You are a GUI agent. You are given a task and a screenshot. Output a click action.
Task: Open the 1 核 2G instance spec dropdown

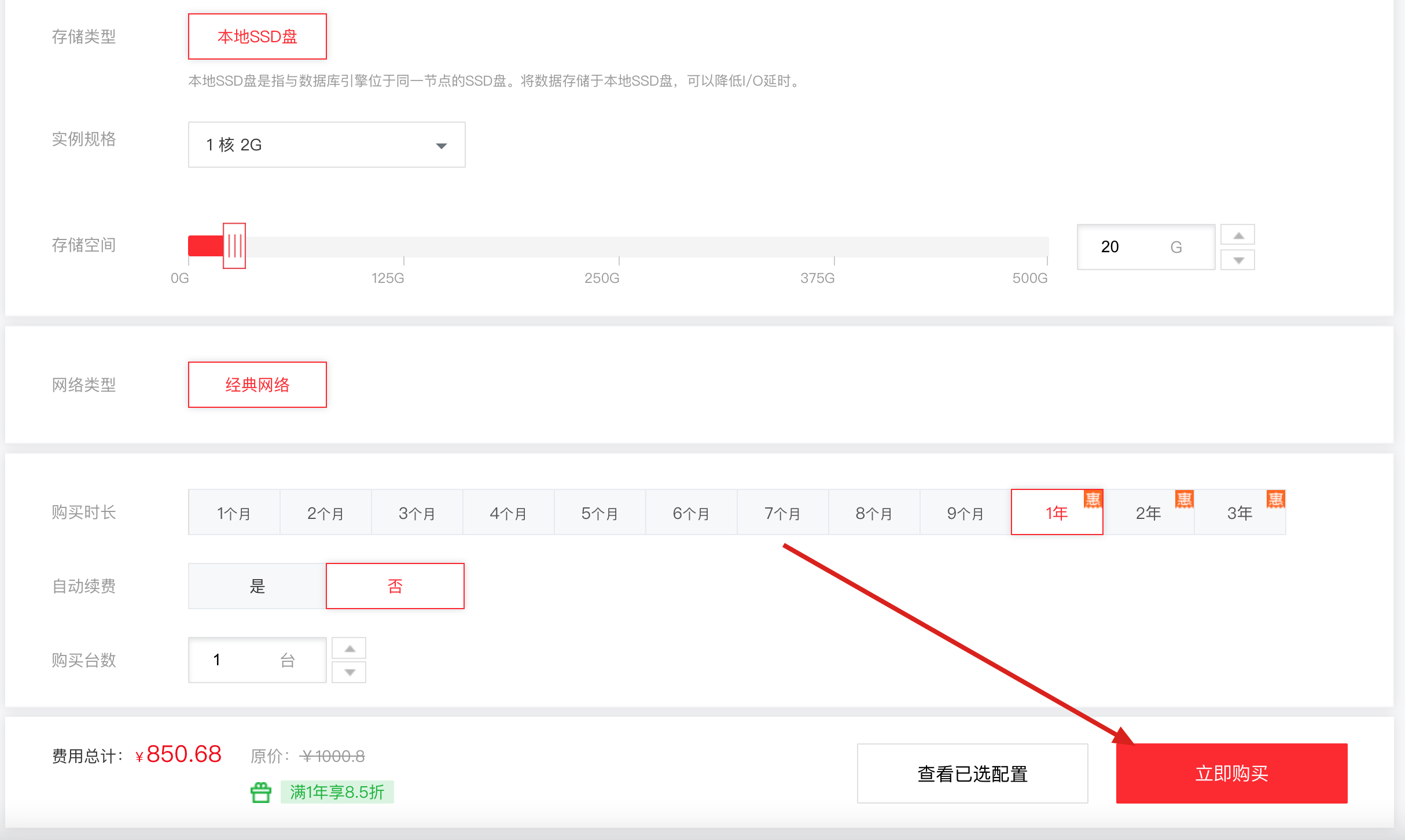click(x=326, y=145)
